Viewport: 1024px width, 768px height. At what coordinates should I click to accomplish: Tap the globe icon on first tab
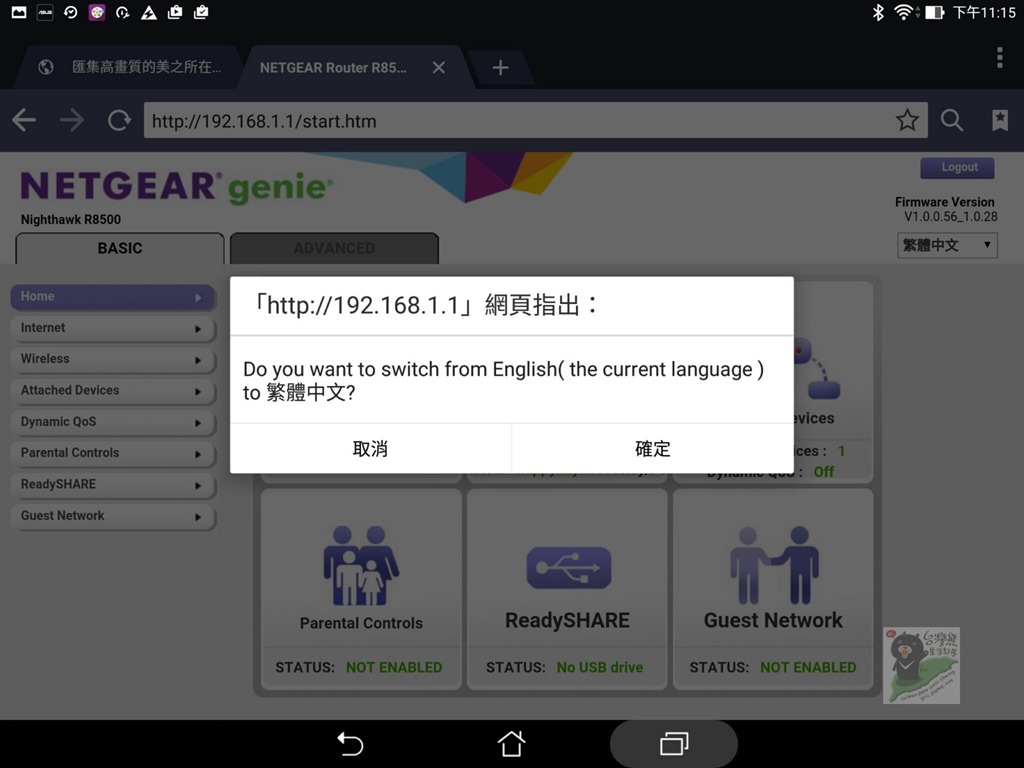46,67
